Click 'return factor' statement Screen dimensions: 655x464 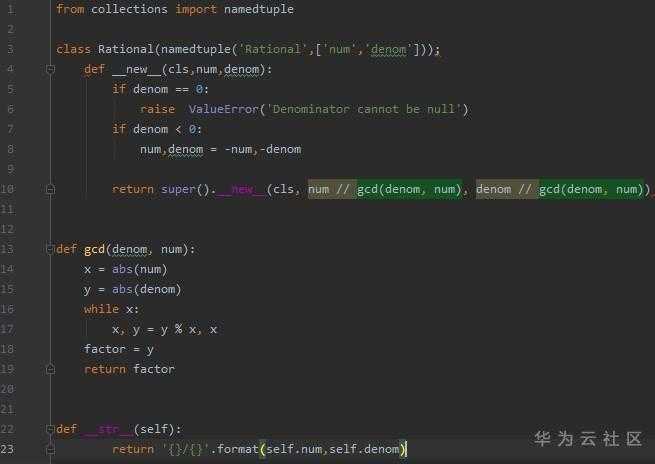coord(129,369)
